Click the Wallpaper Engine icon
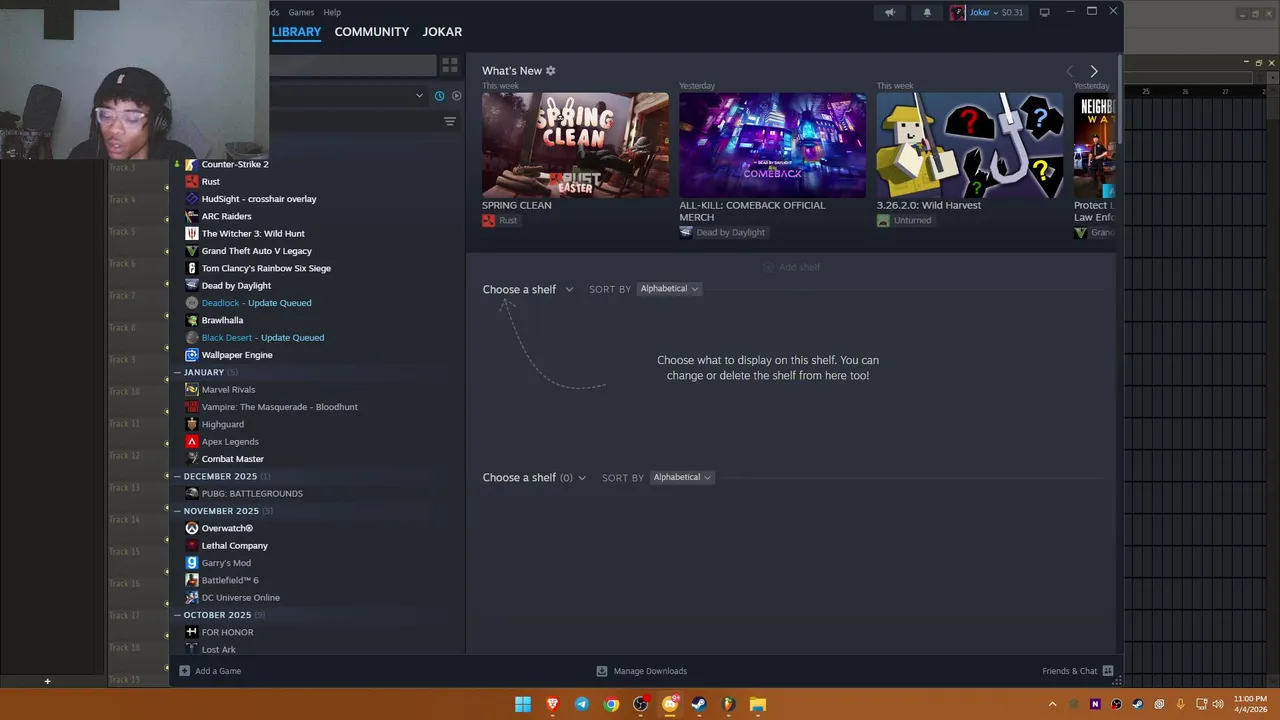 (x=192, y=355)
